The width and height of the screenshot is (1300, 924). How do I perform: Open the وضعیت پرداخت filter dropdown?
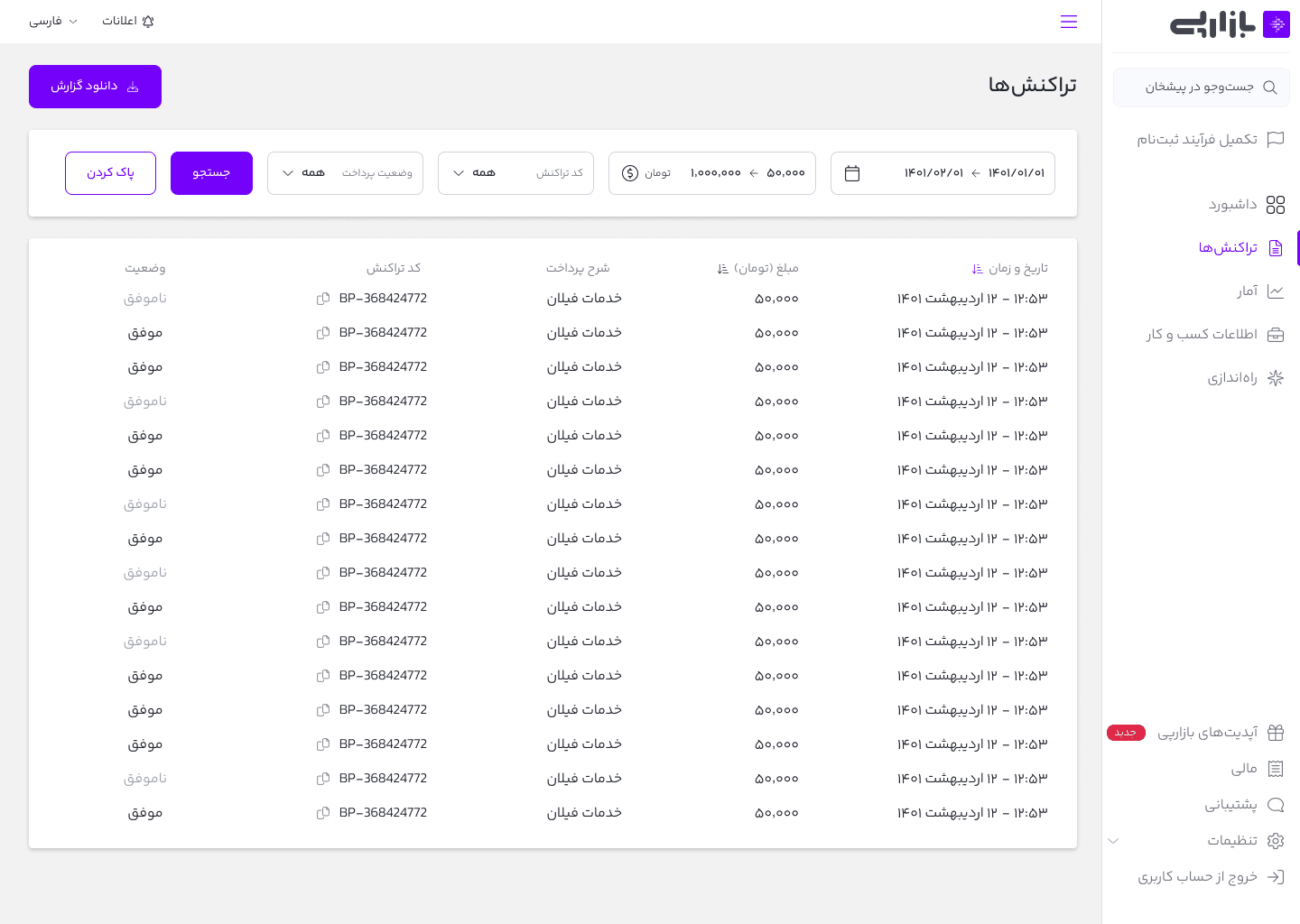345,173
